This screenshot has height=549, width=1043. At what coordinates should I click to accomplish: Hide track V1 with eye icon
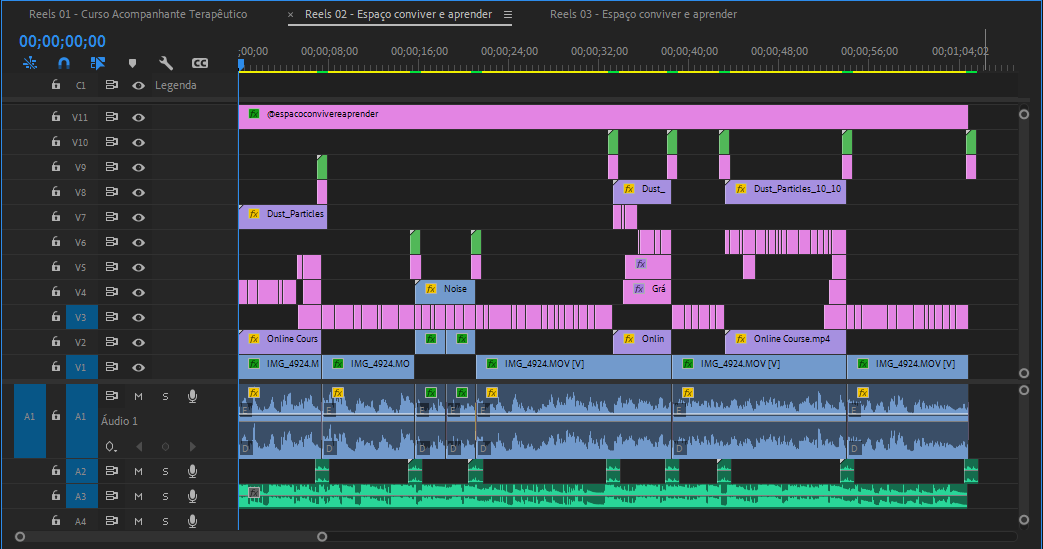tap(138, 367)
